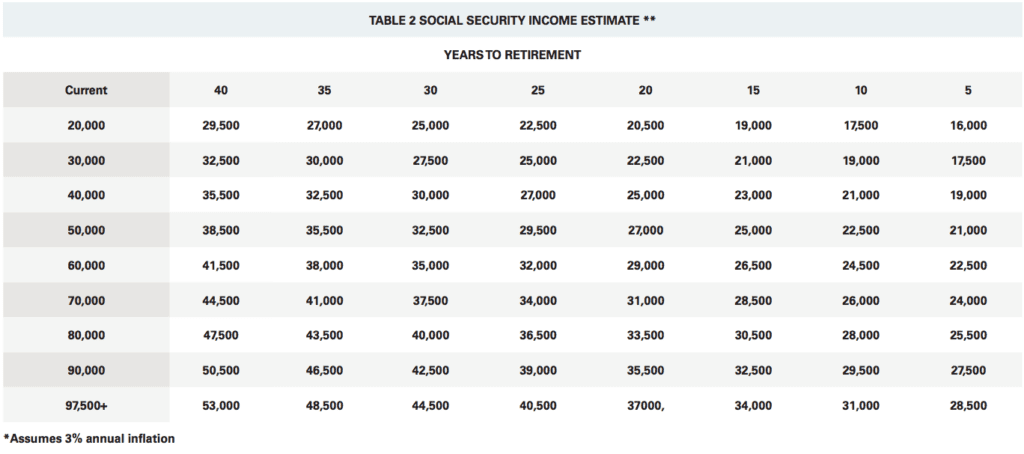Click the Table 2 Social Security title
This screenshot has height=454, width=1024.
[x=512, y=20]
